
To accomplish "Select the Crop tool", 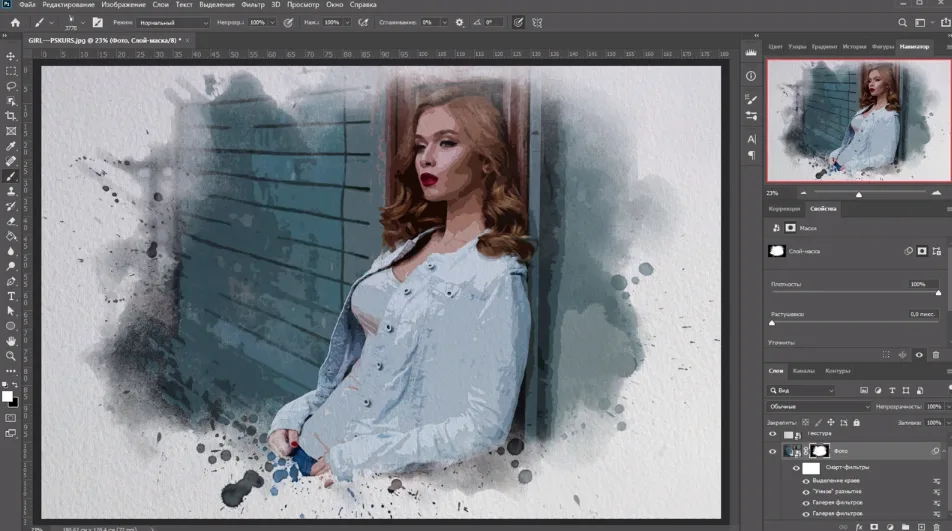I will [11, 116].
